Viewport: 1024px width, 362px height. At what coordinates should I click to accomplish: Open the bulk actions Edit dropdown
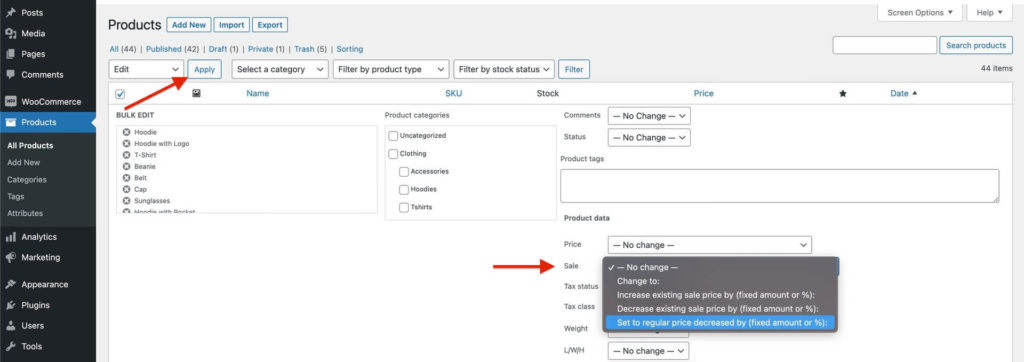point(146,69)
